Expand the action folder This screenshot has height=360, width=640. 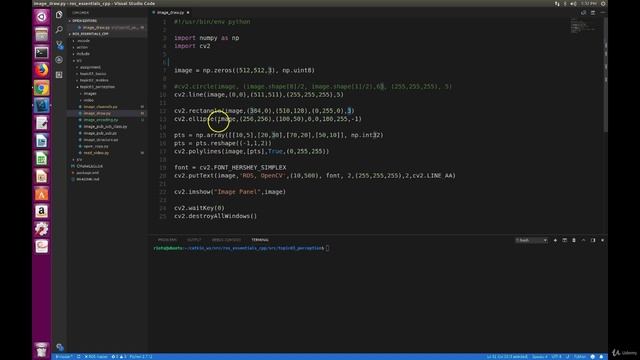[82, 47]
